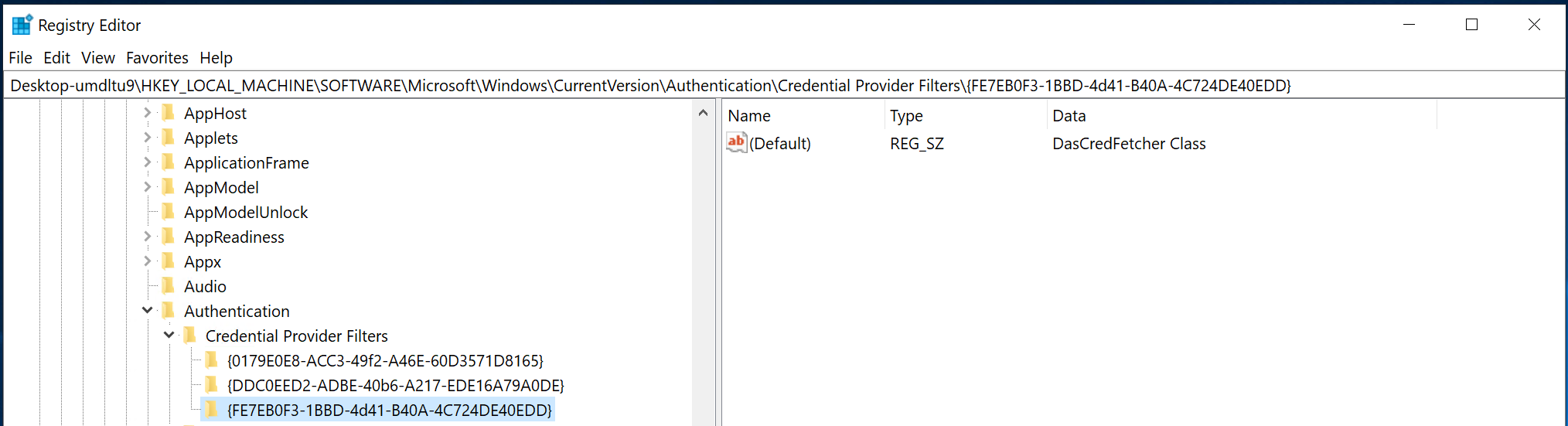
Task: Collapse Credential Provider Filters key
Action: [x=169, y=336]
